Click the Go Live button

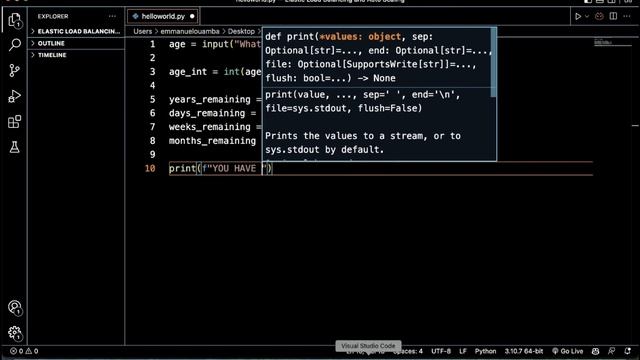[567, 351]
